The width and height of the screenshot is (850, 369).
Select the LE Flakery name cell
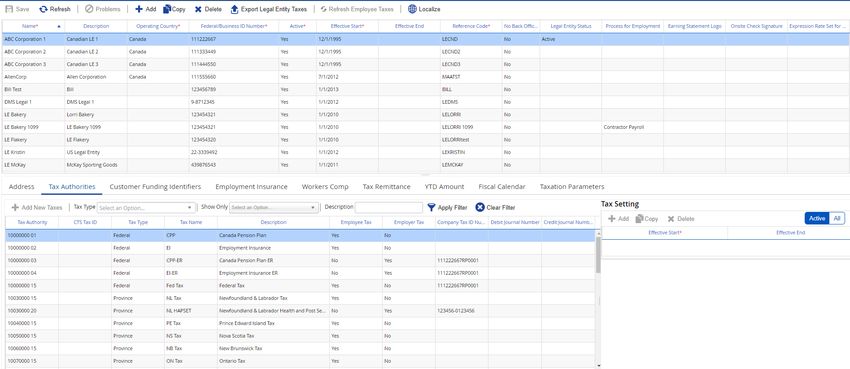(x=33, y=140)
